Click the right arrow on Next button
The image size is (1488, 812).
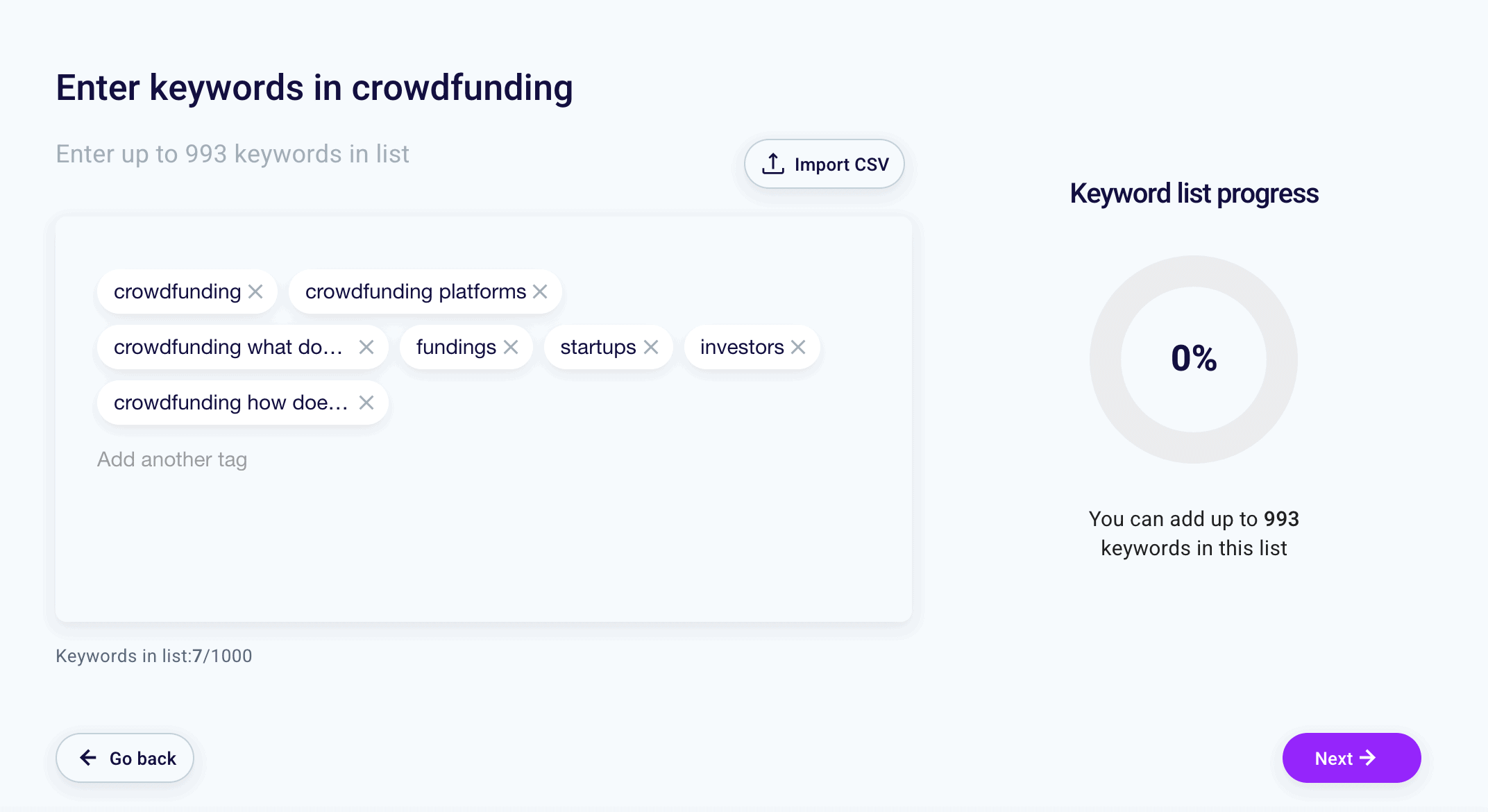1368,758
